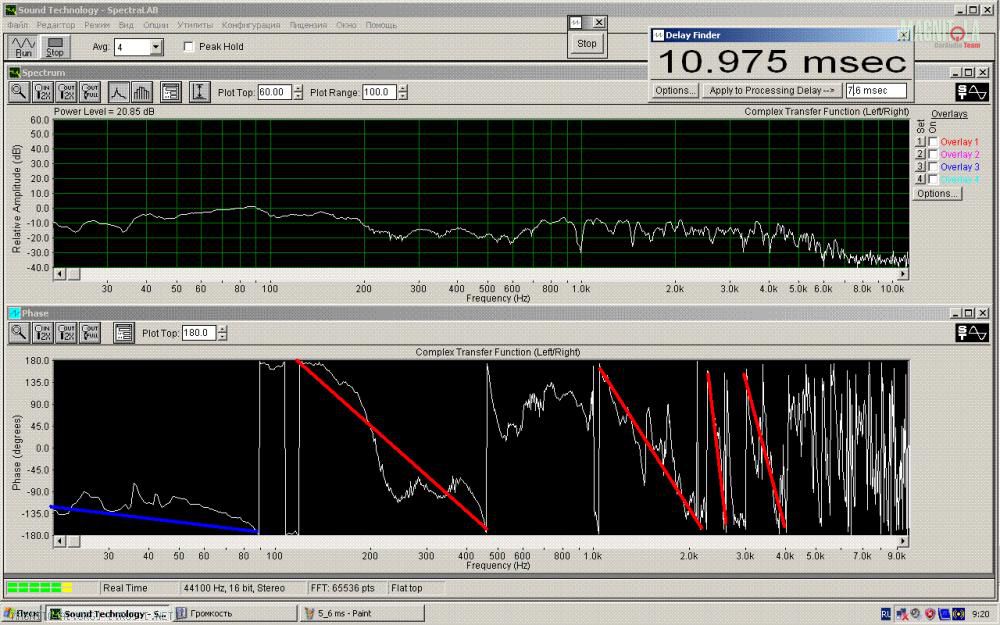
Task: Click the Spectrum window title icon
Action: 14,73
